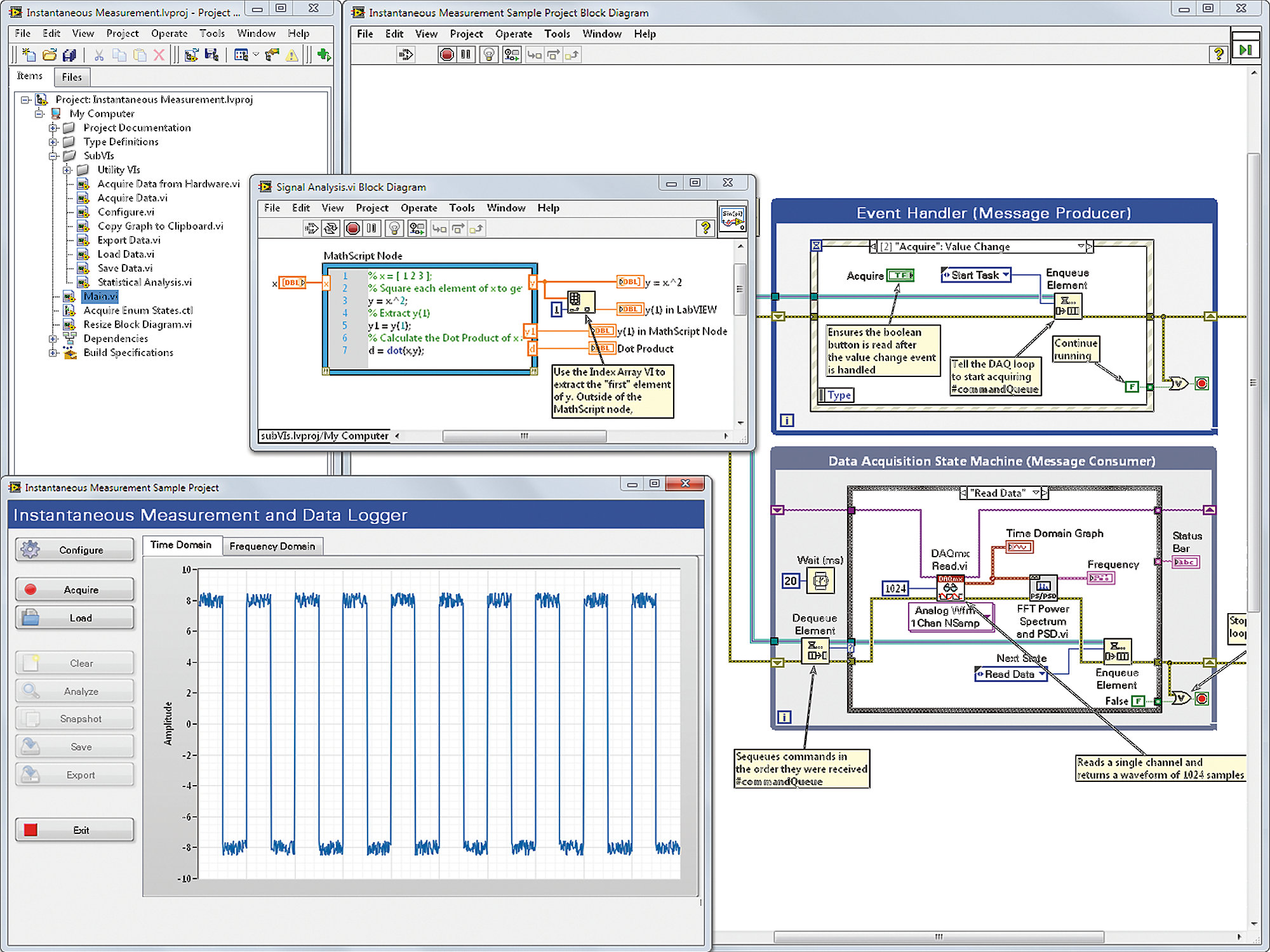This screenshot has height=952, width=1270.
Task: Click the Exit button on front panel
Action: [75, 830]
